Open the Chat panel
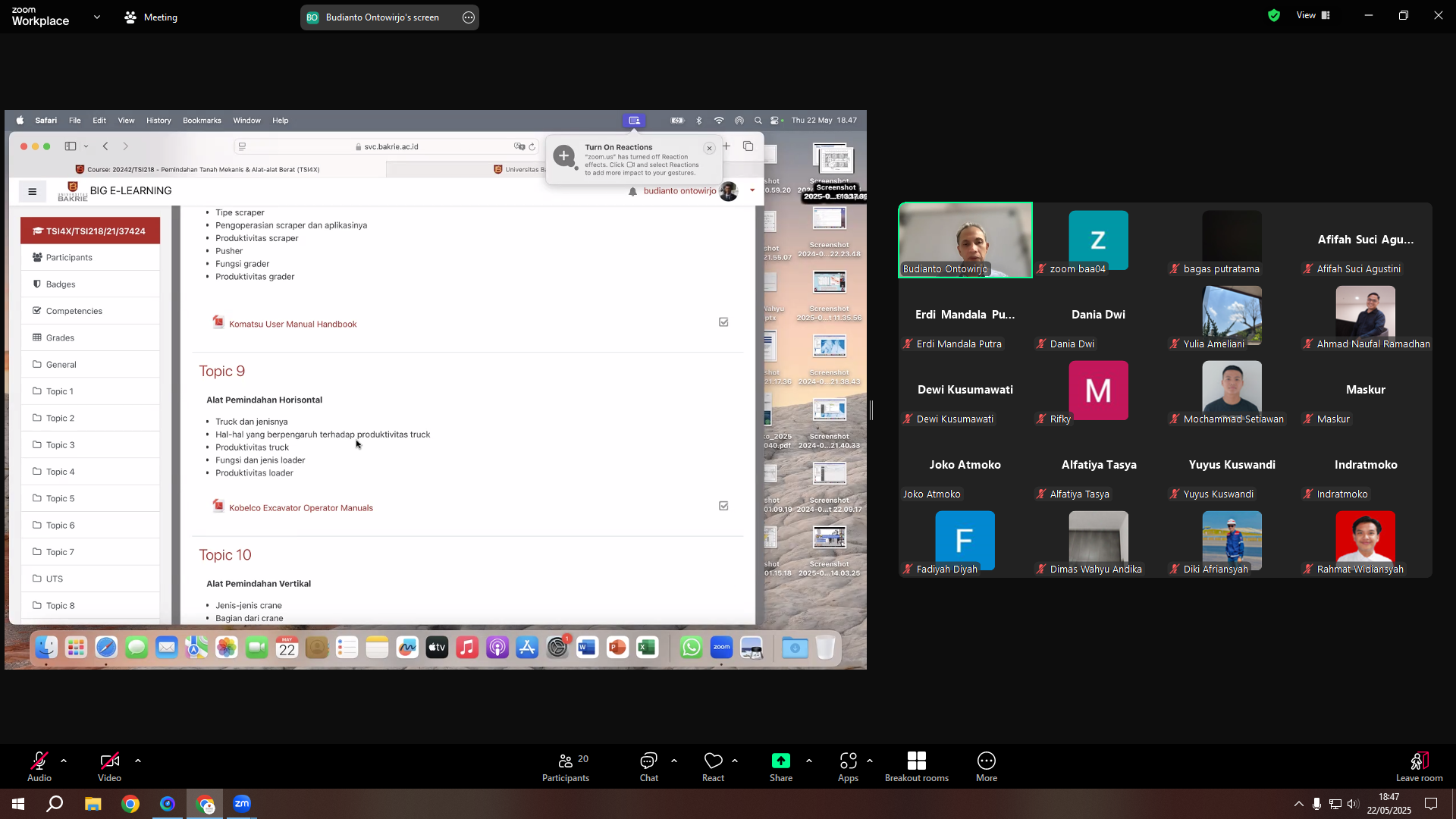The image size is (1456, 819). click(649, 766)
